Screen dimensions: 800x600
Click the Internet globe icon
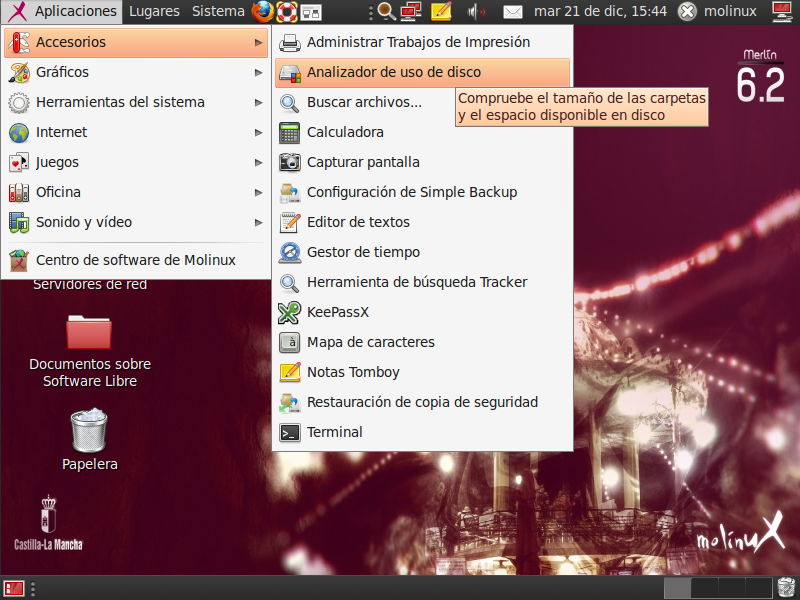(19, 133)
